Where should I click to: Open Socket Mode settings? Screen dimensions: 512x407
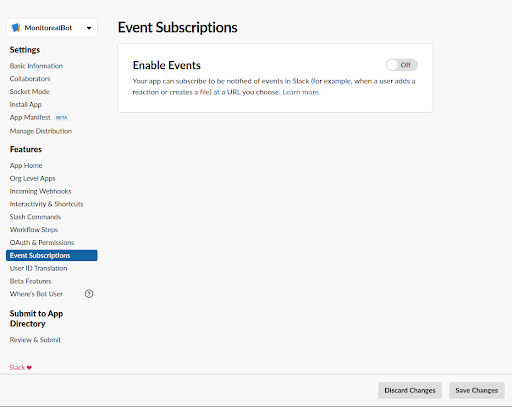pos(30,92)
